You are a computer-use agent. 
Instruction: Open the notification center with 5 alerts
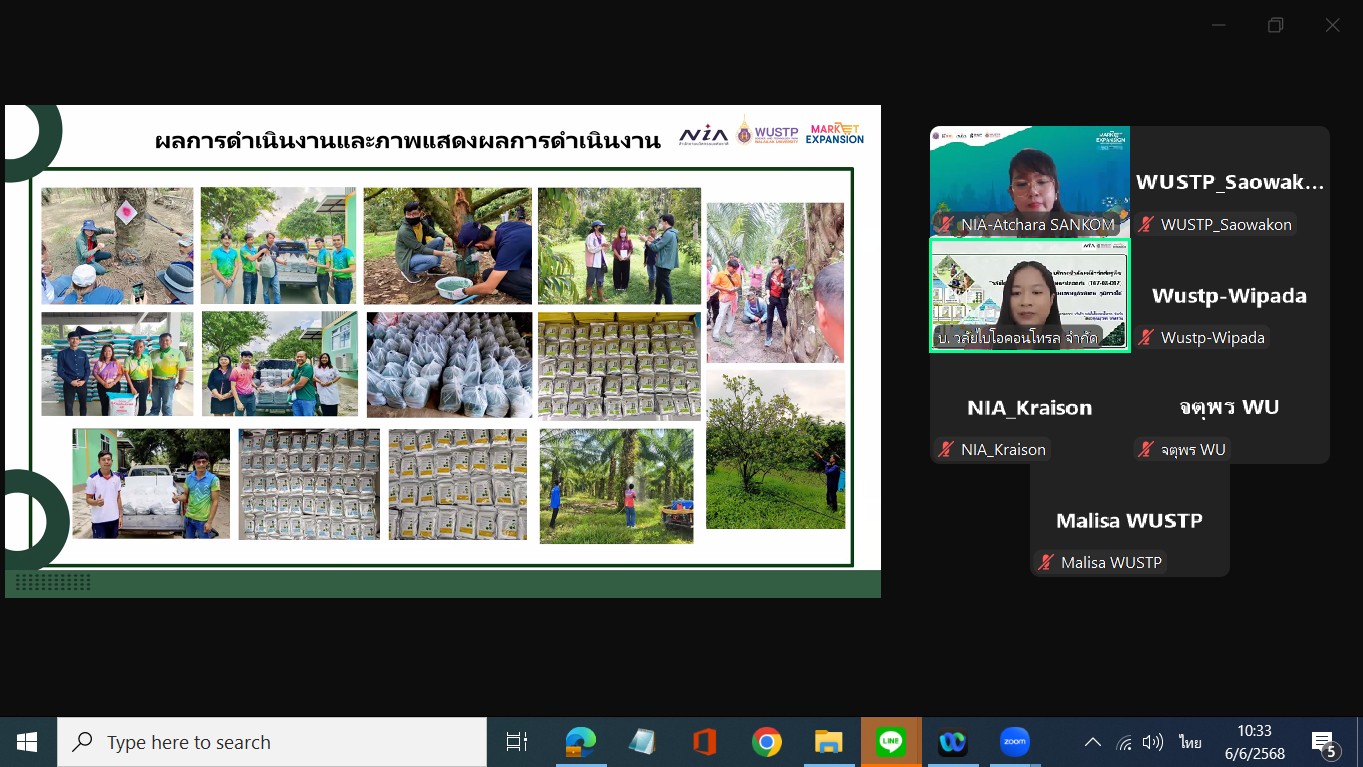1324,743
